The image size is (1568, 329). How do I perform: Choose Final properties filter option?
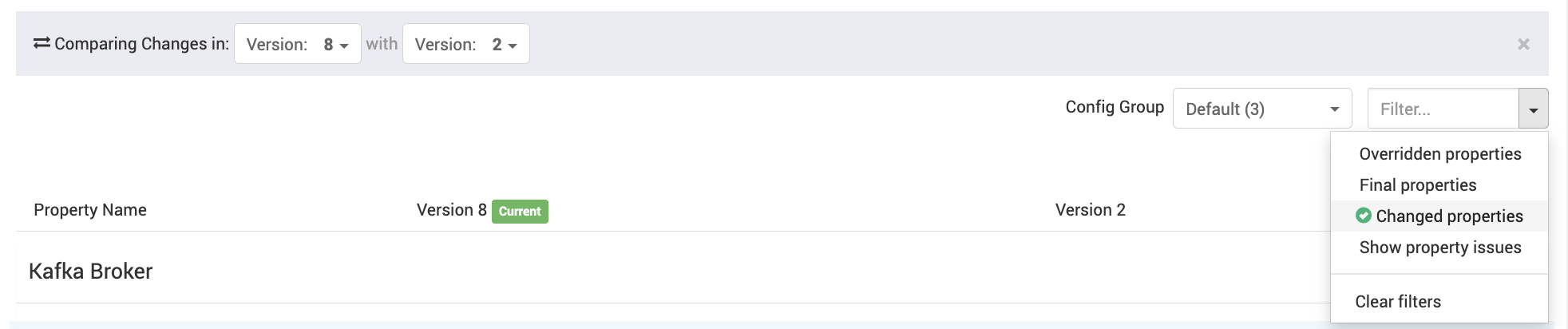point(1418,185)
